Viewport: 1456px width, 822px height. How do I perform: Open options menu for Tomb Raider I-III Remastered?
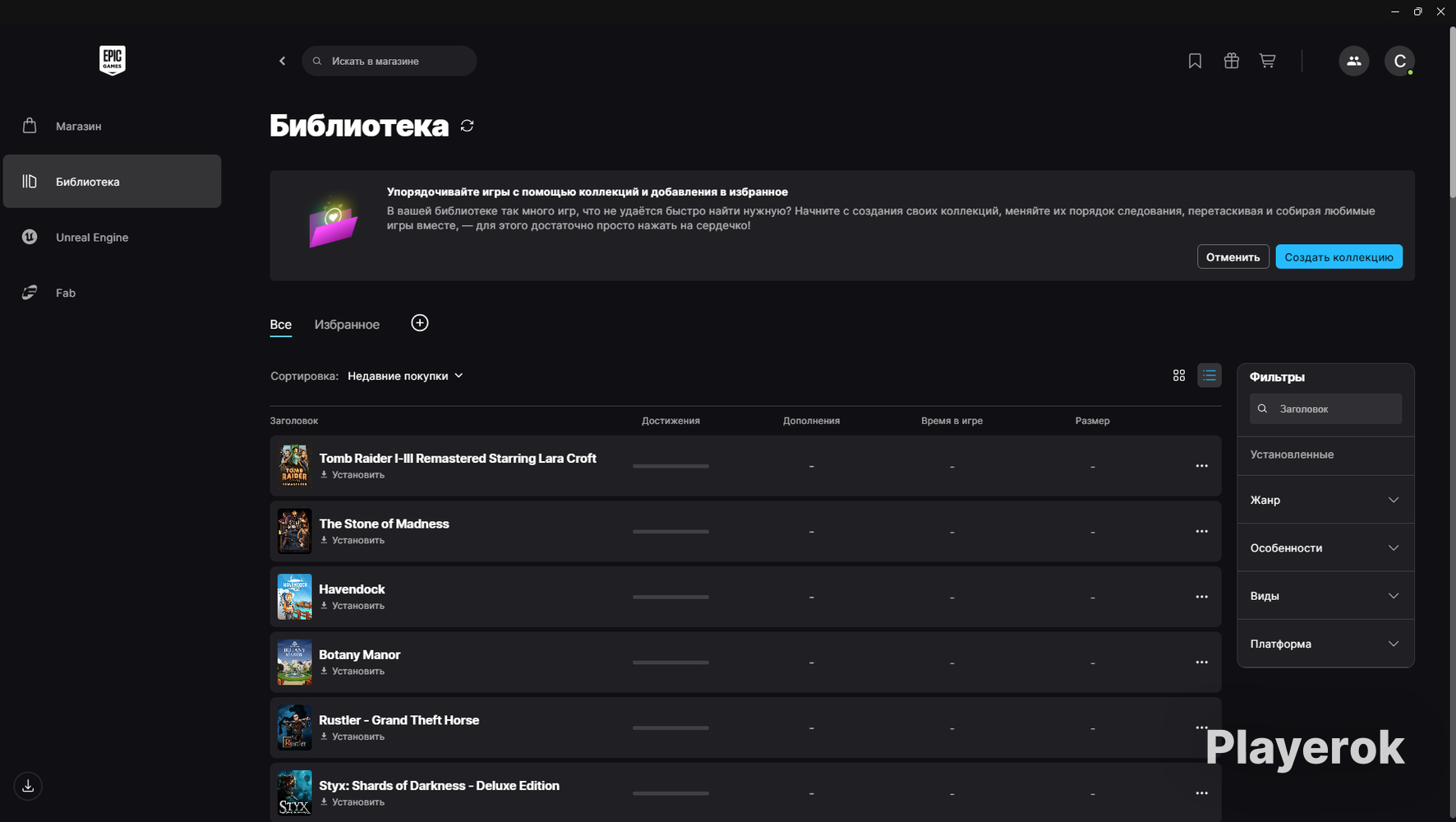click(1201, 466)
